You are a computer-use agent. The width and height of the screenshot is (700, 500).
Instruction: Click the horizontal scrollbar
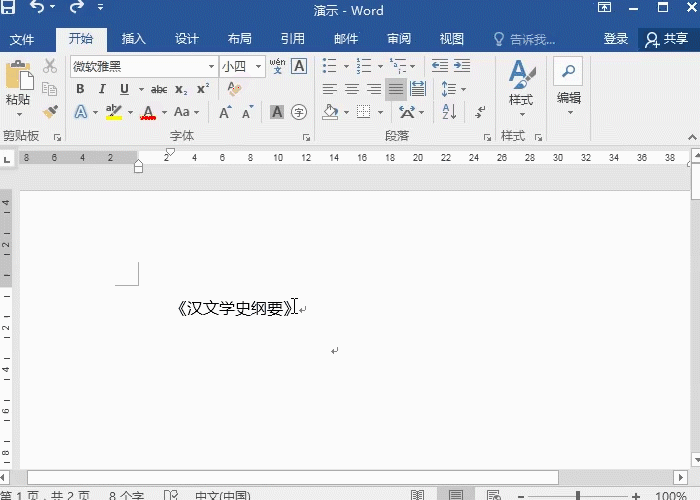click(x=293, y=477)
